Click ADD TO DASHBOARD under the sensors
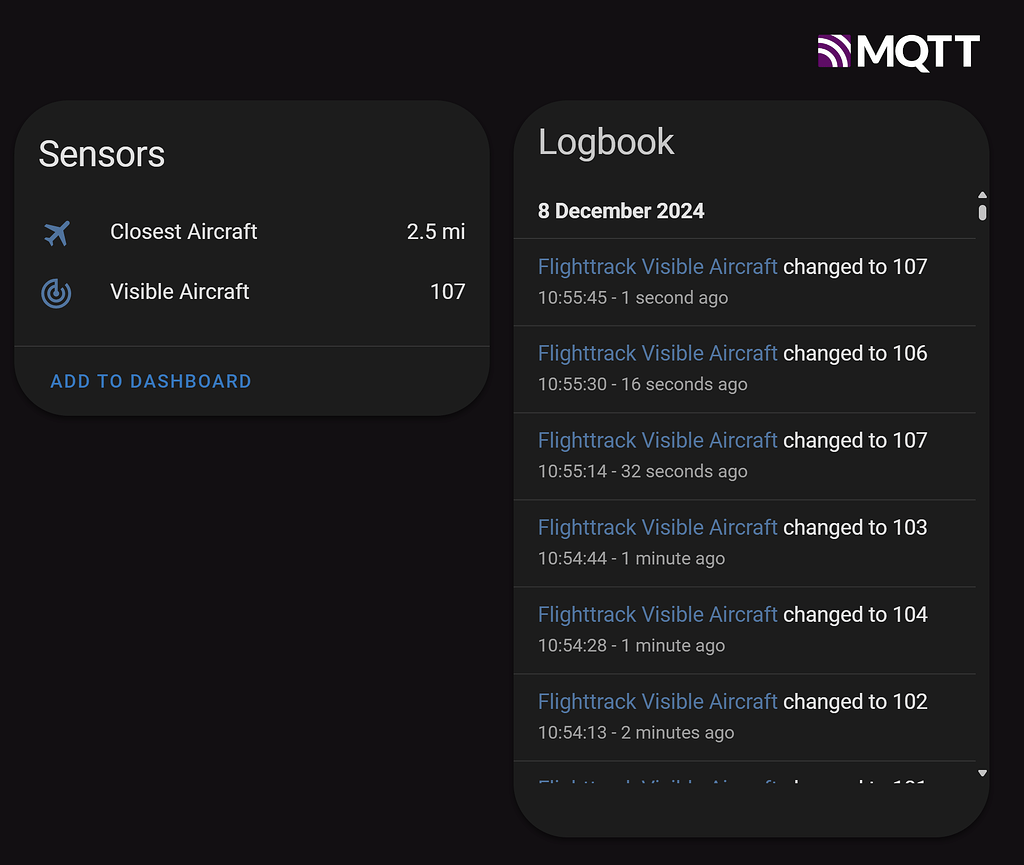 click(x=150, y=381)
